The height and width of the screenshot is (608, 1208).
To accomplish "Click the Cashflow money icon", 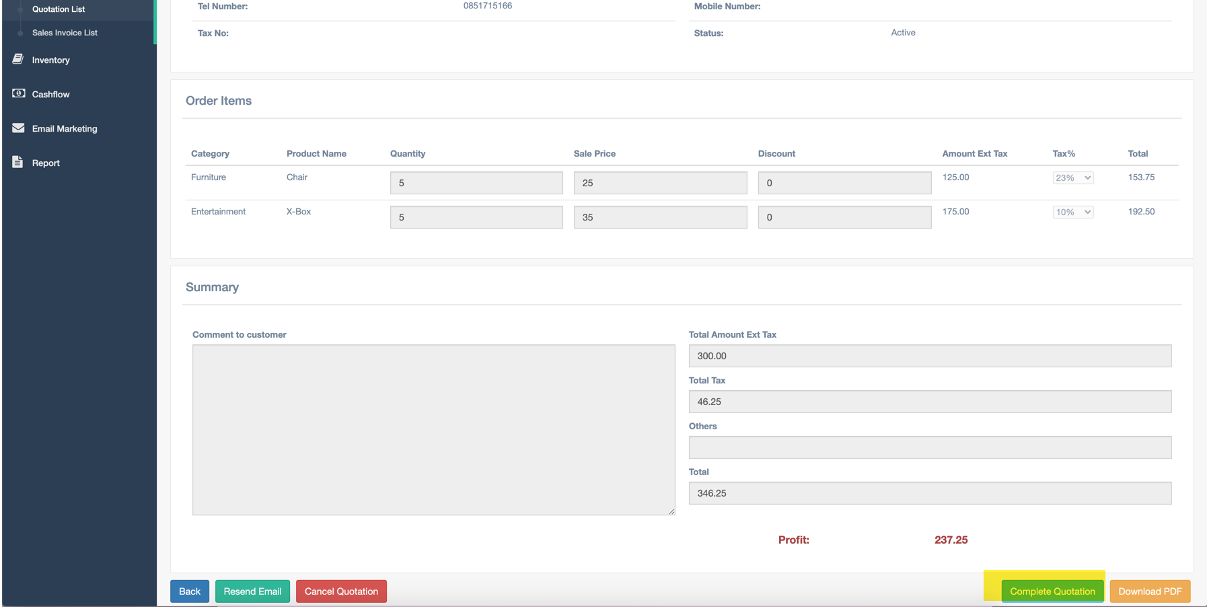I will (18, 94).
